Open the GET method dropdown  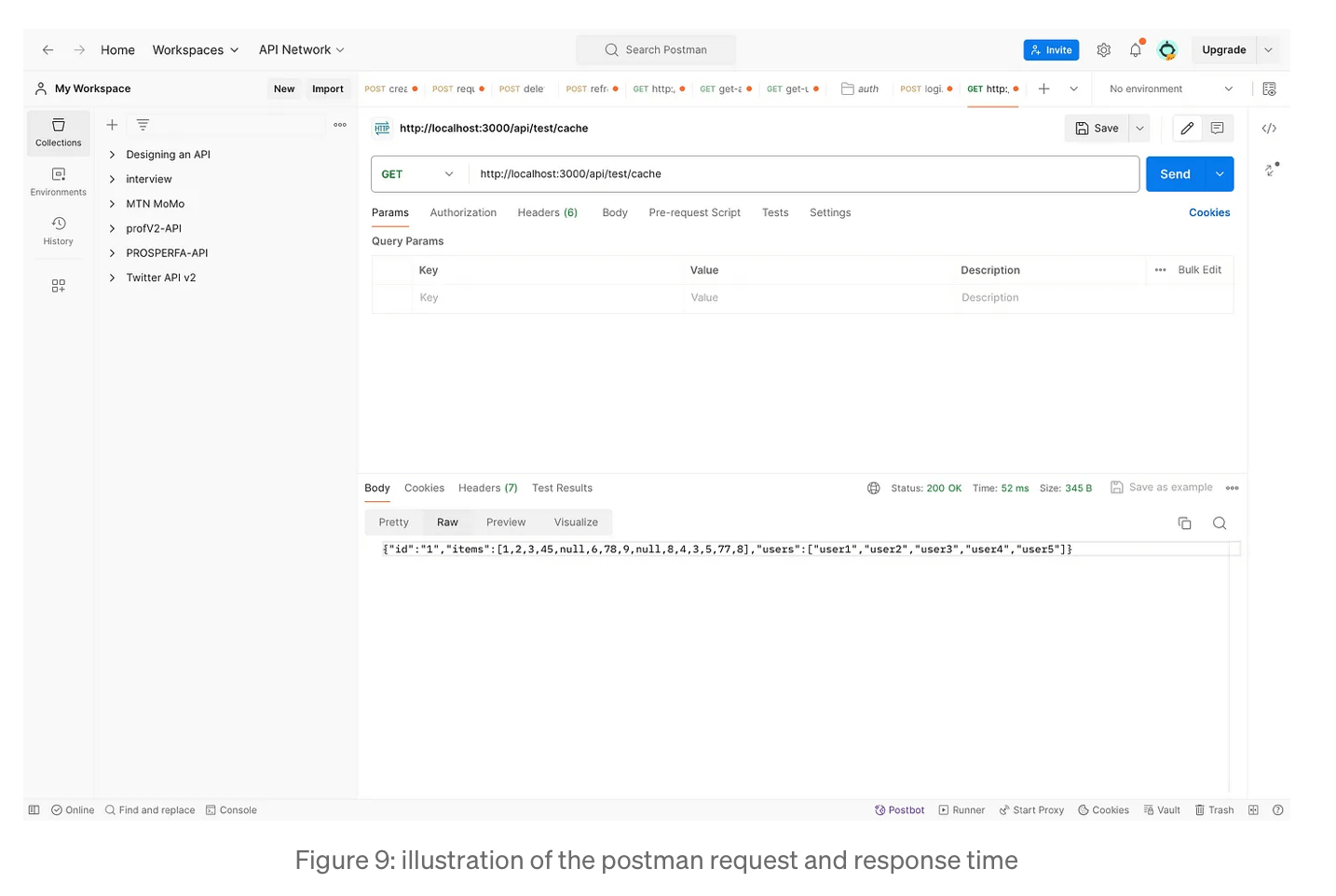pyautogui.click(x=418, y=174)
